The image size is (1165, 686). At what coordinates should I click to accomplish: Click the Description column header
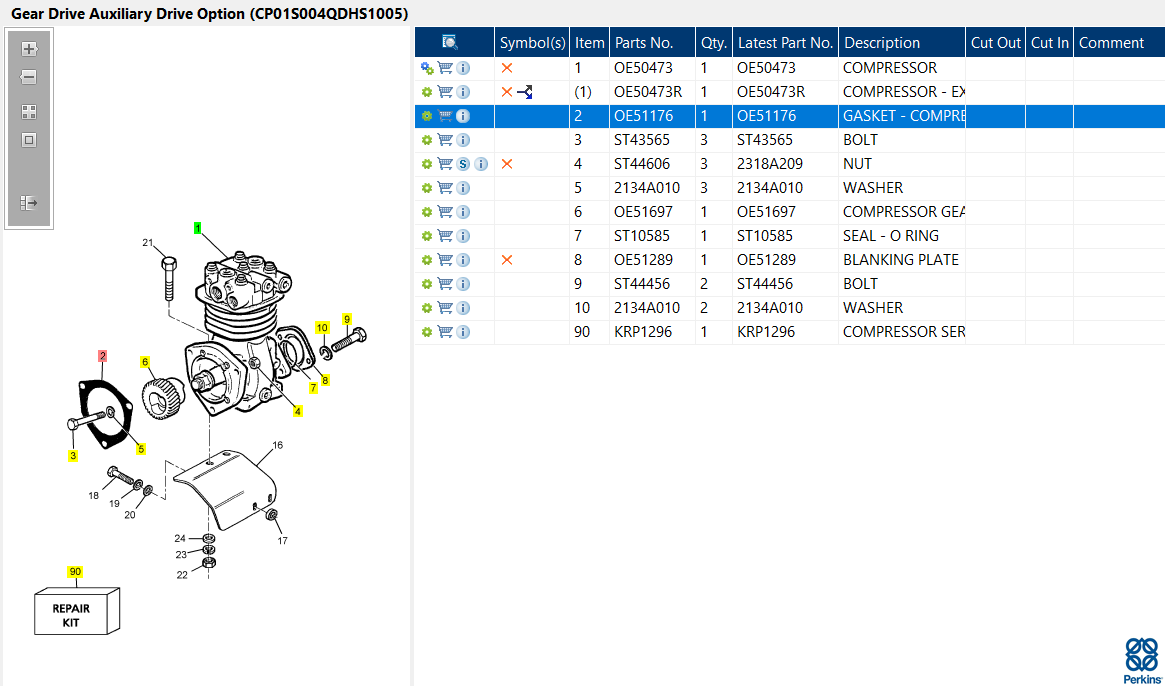[902, 42]
